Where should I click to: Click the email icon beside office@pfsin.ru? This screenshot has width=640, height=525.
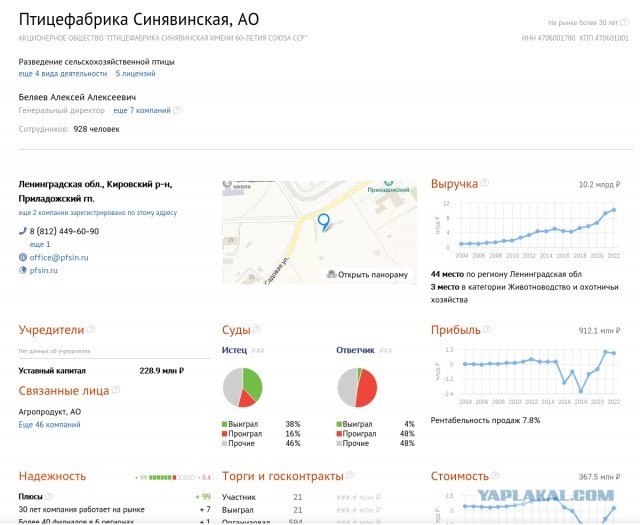click(23, 257)
